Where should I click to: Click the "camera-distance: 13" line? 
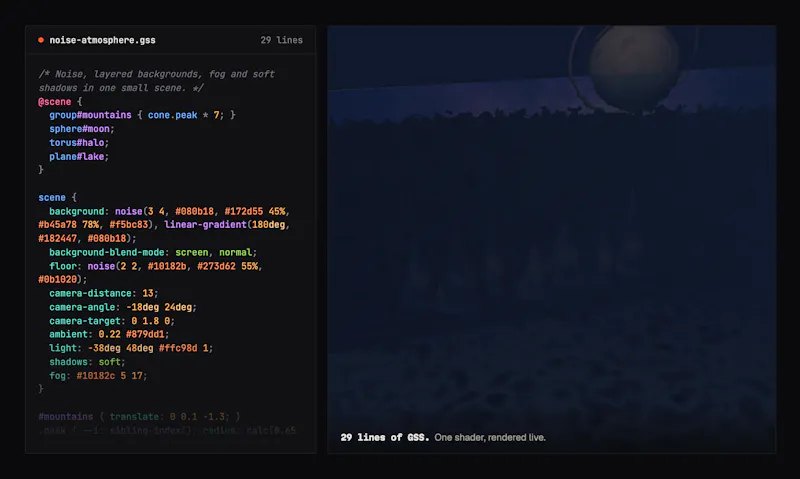pyautogui.click(x=104, y=293)
